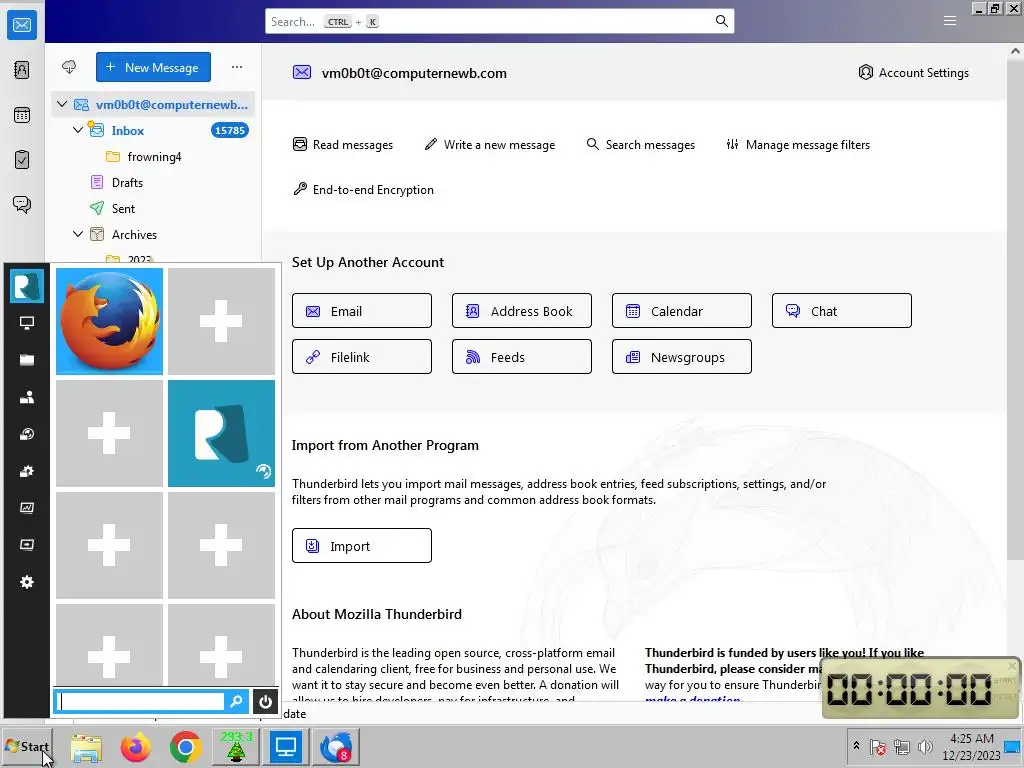
Task: Click the power button in the start menu
Action: tap(265, 701)
